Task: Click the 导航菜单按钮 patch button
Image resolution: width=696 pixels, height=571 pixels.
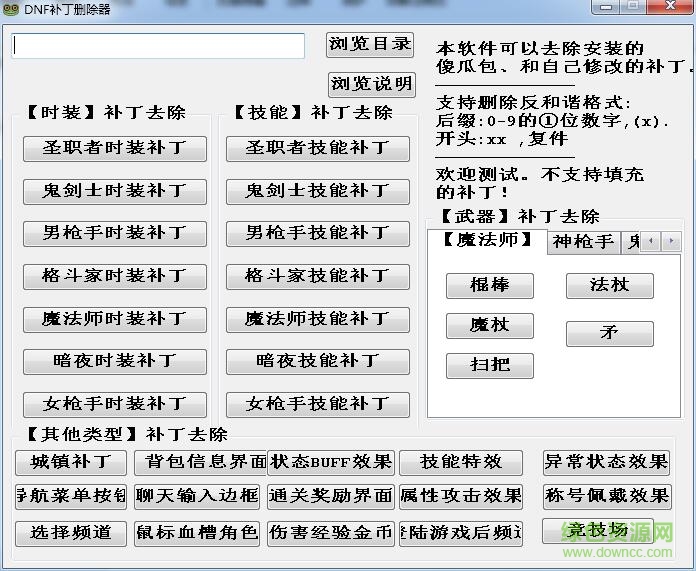Action: pos(71,496)
